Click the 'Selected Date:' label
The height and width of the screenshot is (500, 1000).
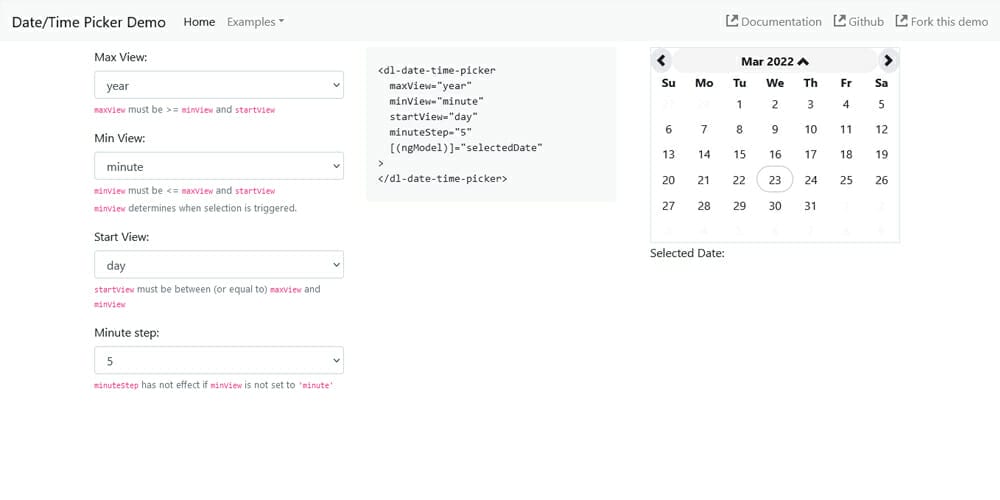(x=688, y=253)
